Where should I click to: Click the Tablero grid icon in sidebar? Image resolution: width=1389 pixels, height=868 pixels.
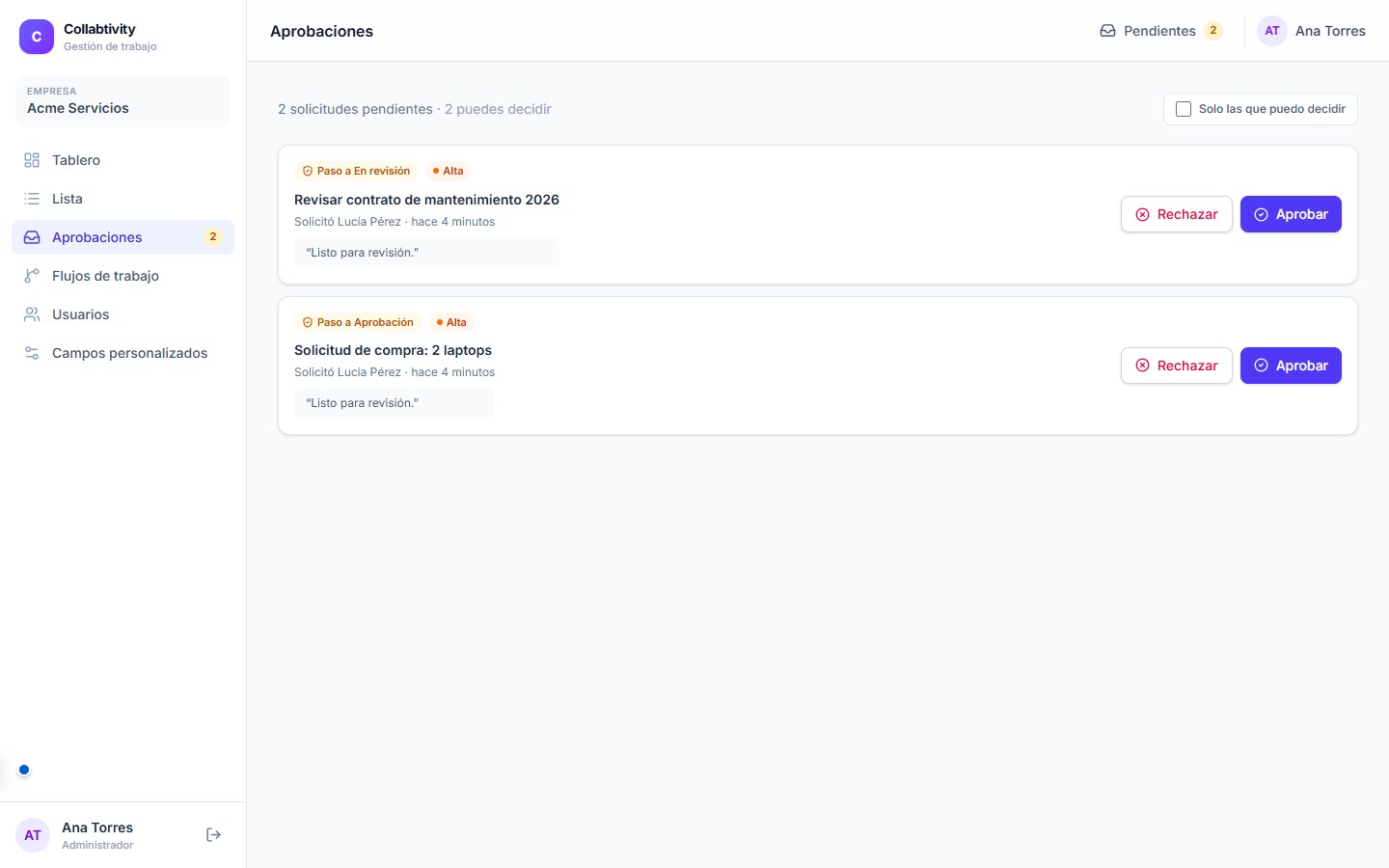click(x=32, y=160)
